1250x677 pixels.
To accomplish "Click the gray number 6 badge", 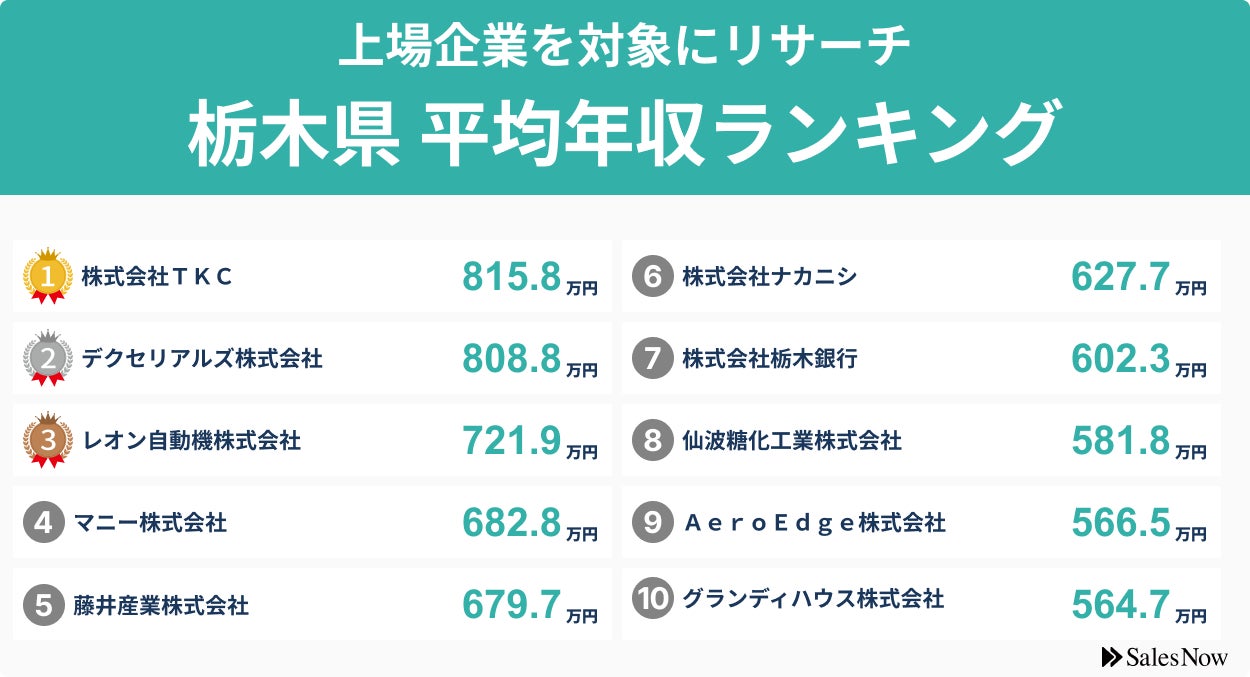I will [x=652, y=276].
